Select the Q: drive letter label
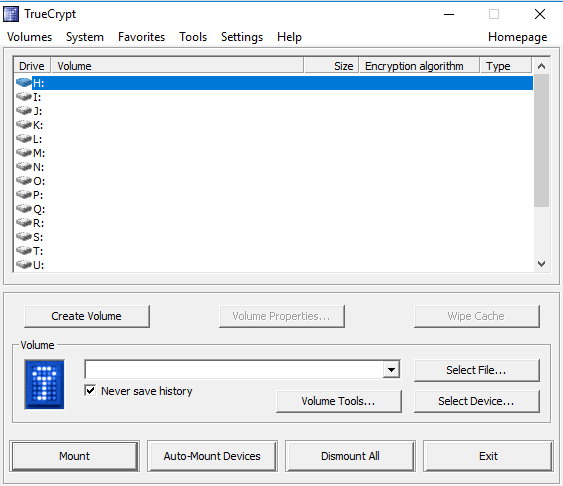Viewport: 563px width, 486px height. (39, 209)
